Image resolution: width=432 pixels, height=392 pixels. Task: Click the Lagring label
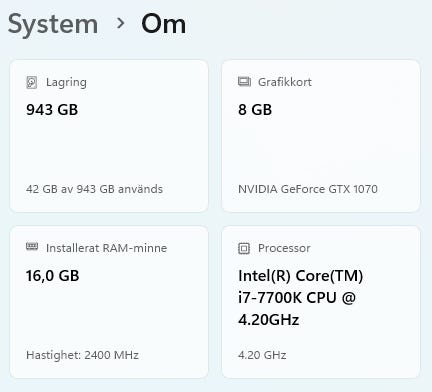tap(66, 82)
